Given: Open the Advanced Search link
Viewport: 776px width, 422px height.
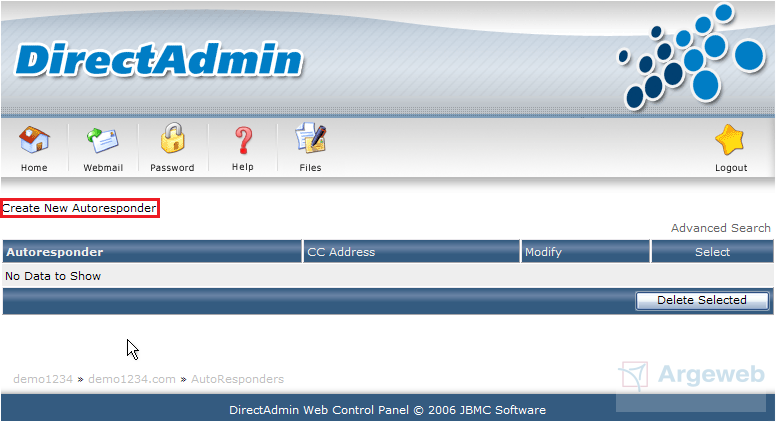Looking at the screenshot, I should point(721,228).
